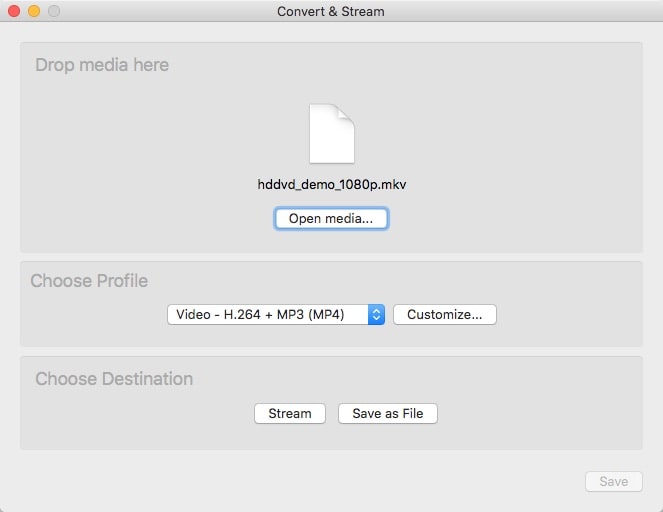
Task: Select Save as File destination
Action: pyautogui.click(x=387, y=413)
